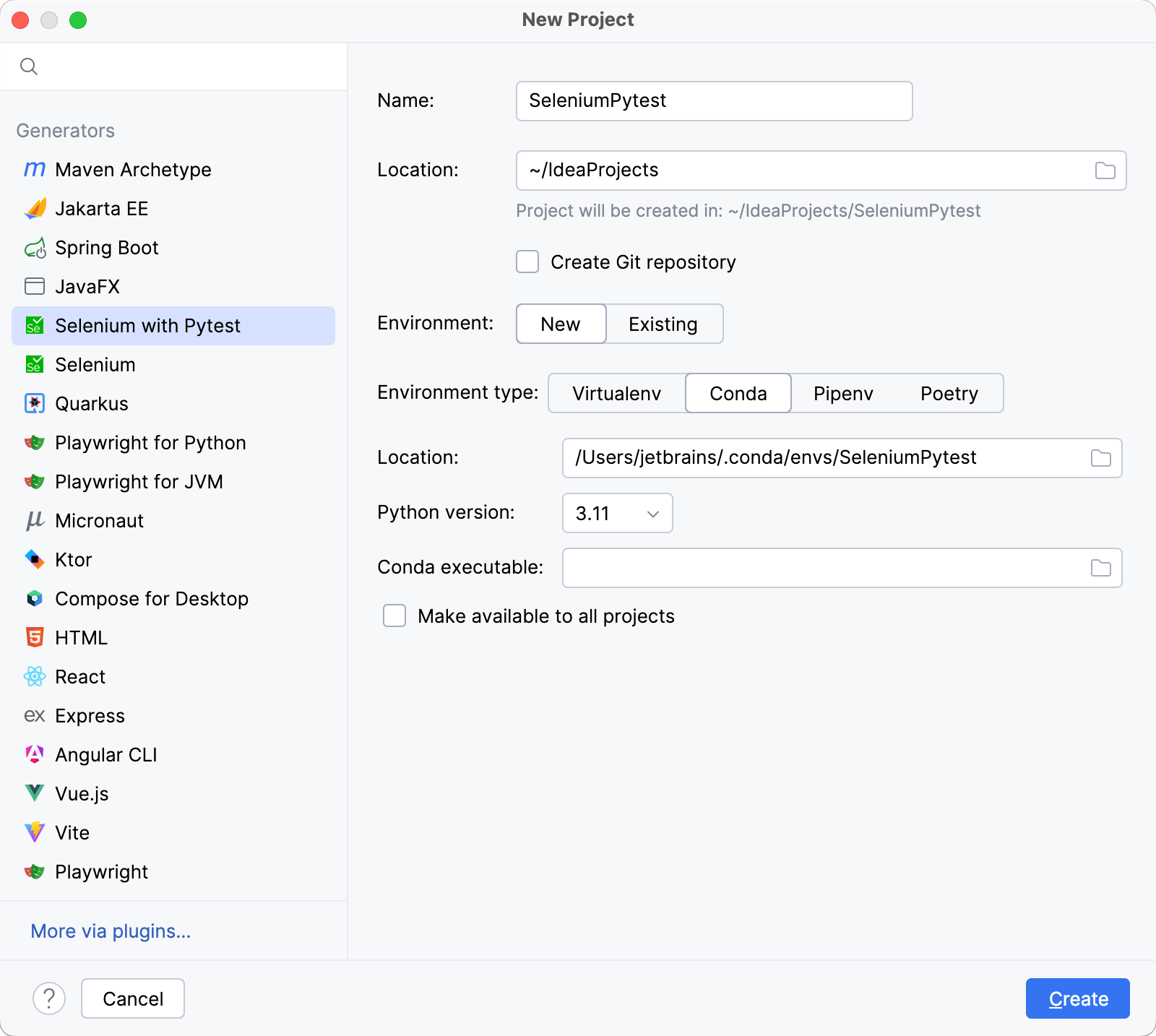Click the Jakarta EE generator icon

[34, 208]
